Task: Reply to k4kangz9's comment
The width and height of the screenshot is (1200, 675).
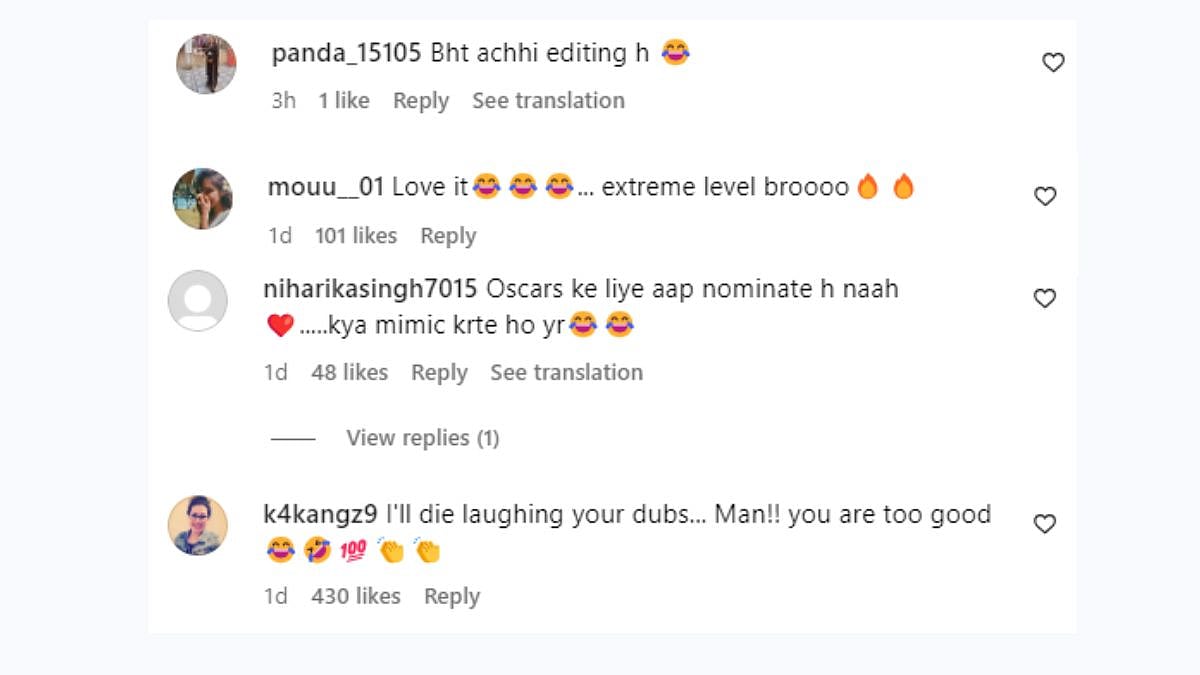Action: (451, 596)
